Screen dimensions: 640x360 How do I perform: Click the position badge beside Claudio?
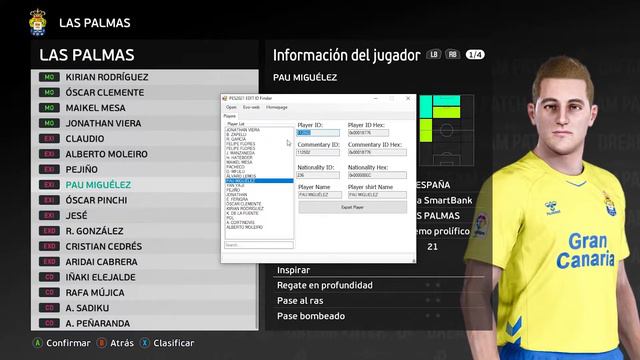[49, 139]
